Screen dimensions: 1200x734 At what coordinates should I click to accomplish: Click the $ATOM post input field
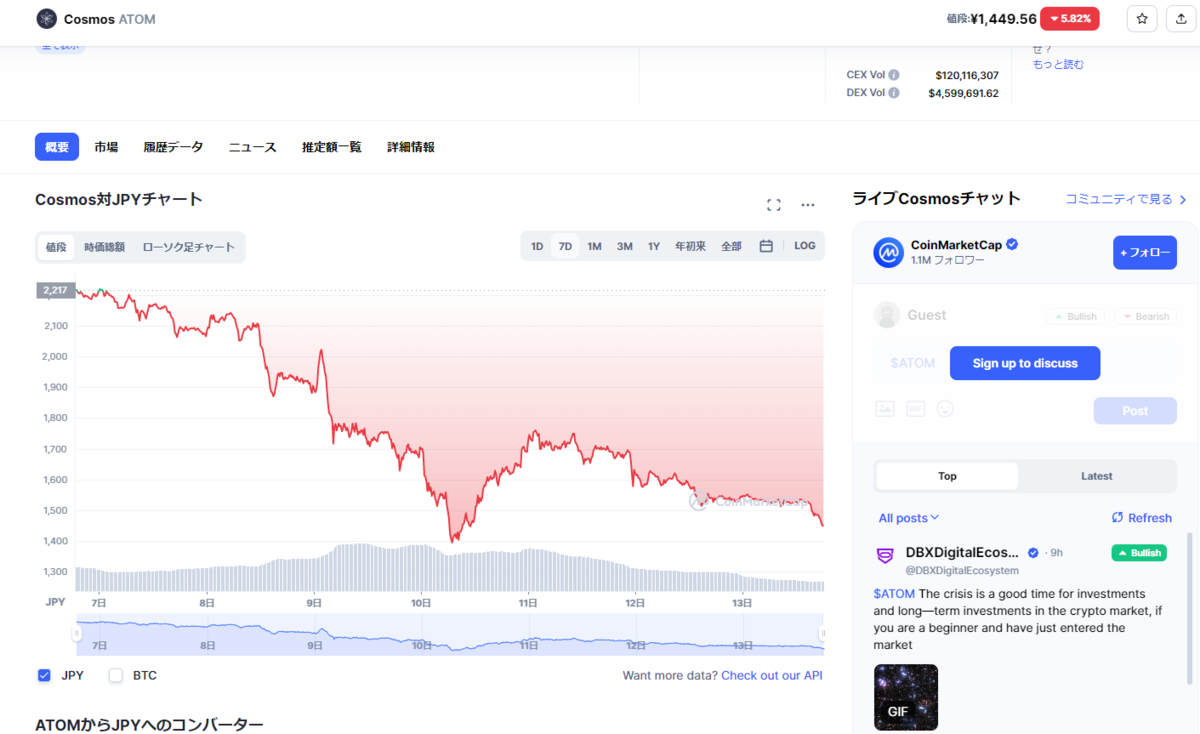pos(912,363)
